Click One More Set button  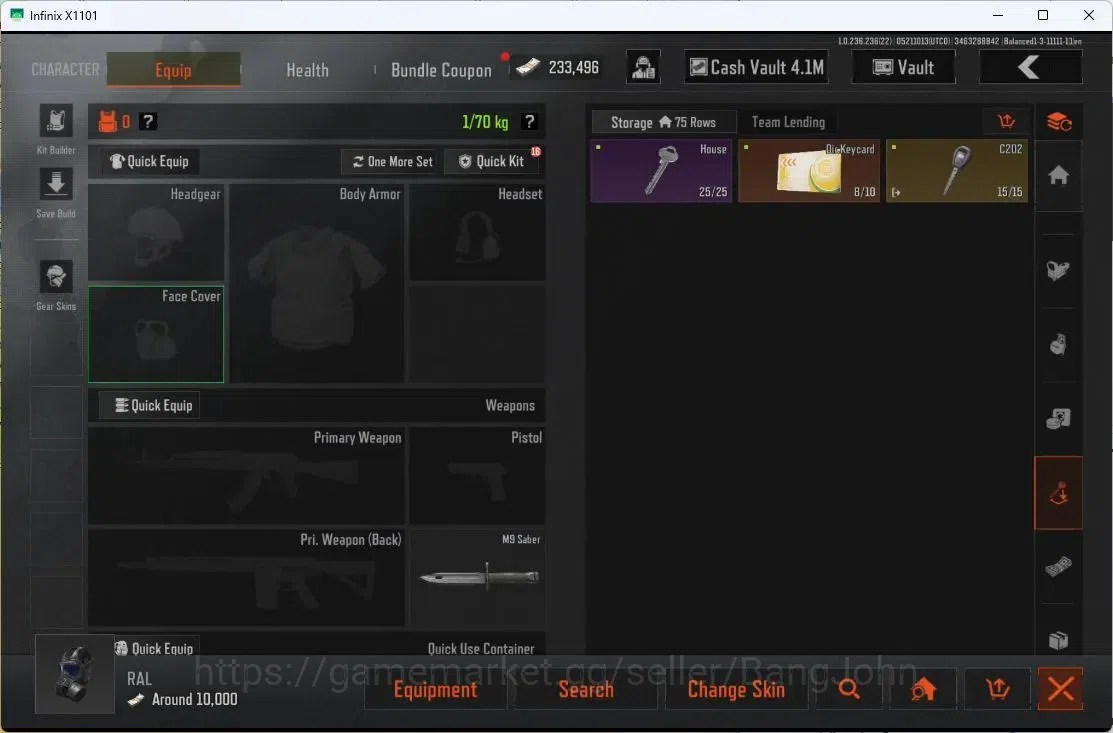coord(393,162)
